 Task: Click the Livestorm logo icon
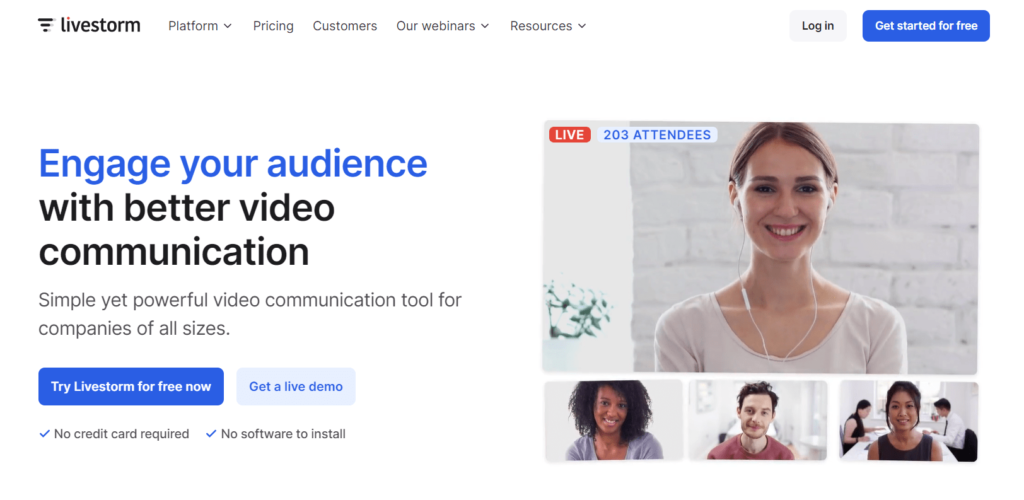(x=46, y=25)
